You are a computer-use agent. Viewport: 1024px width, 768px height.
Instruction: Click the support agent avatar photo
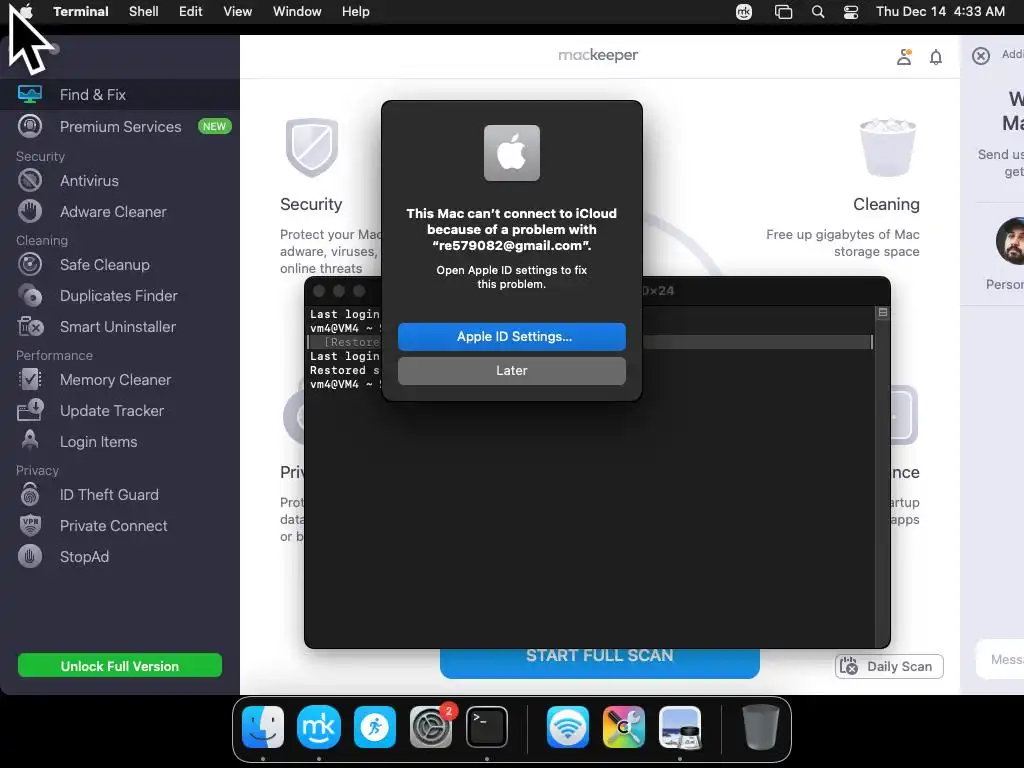[1010, 241]
